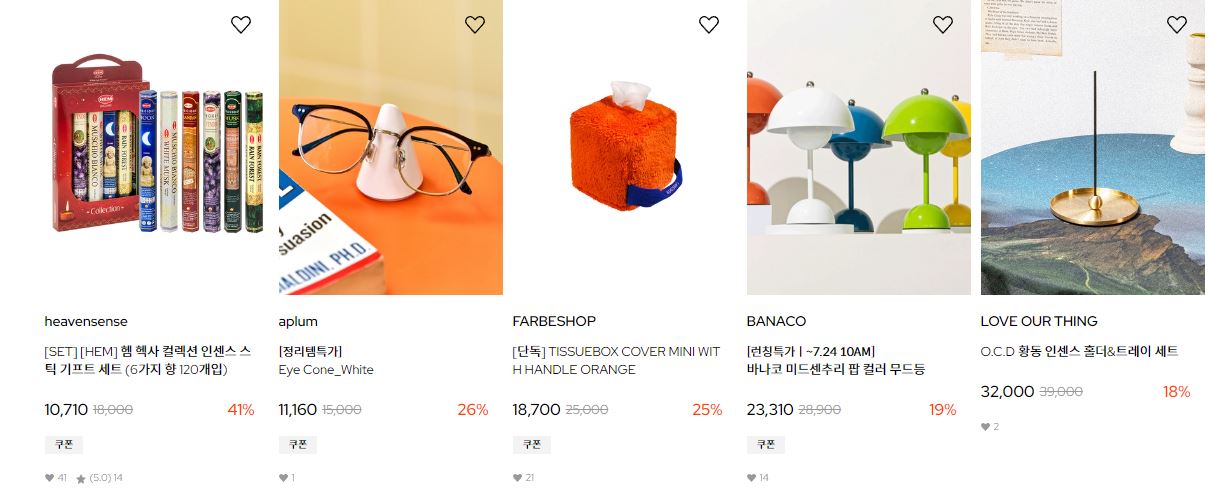
Task: Toggle wishlist heart on Eye Cone product
Action: click(x=475, y=25)
